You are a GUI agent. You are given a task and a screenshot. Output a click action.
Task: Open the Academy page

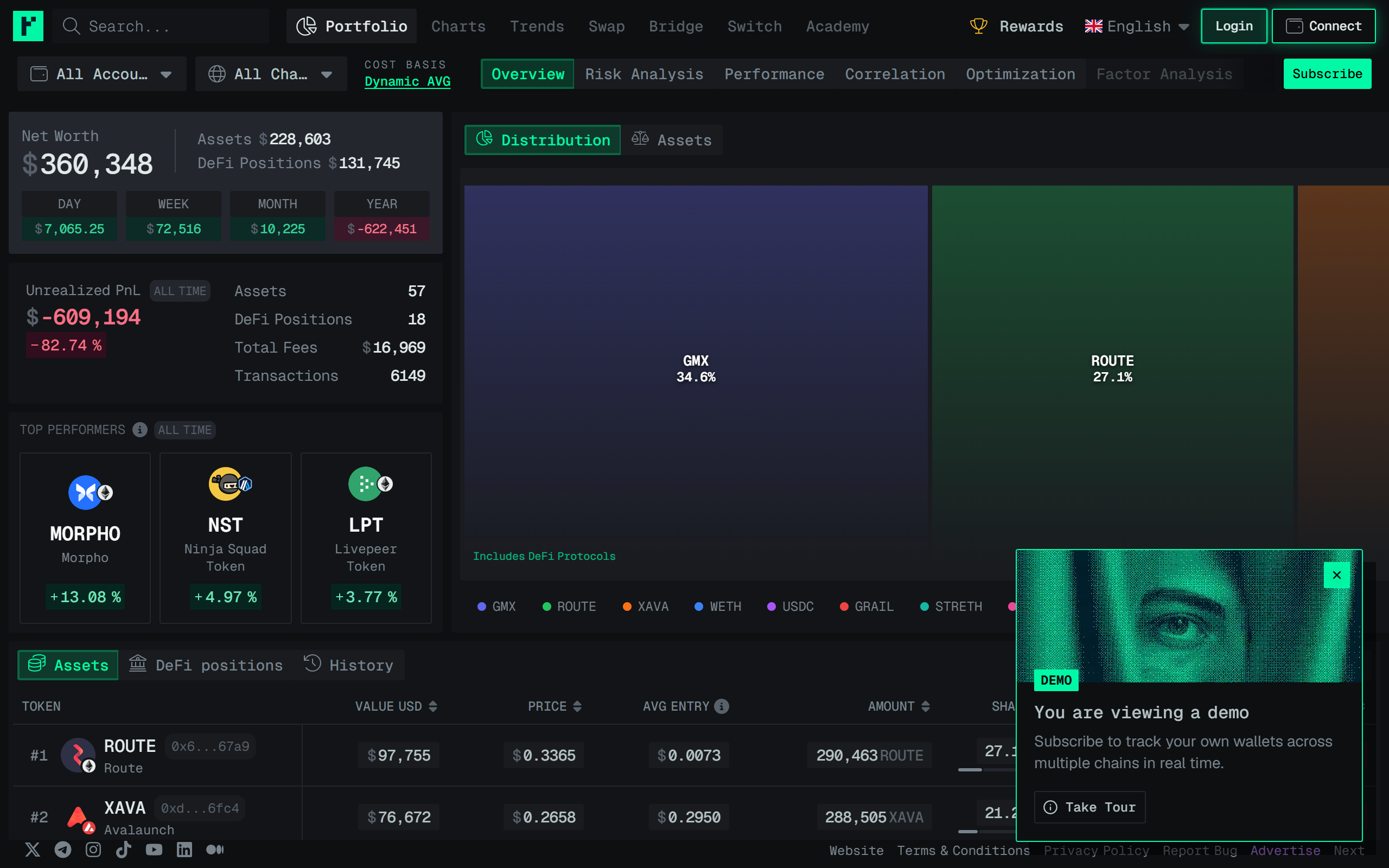click(838, 27)
